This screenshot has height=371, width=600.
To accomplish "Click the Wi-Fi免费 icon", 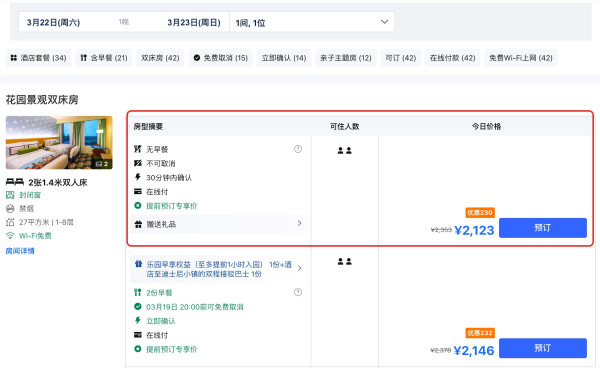I will 10,236.
